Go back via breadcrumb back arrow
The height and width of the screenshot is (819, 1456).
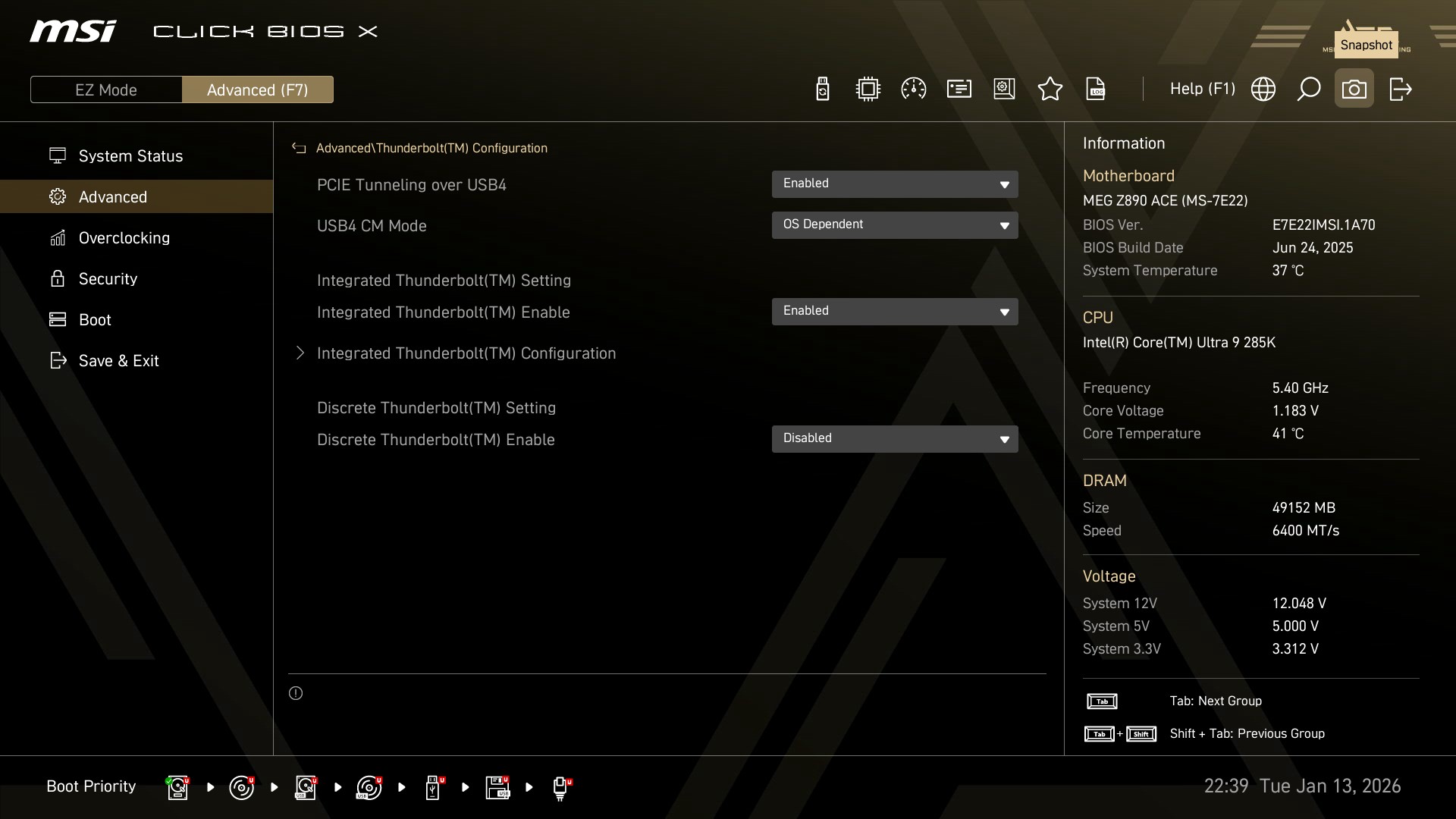pyautogui.click(x=299, y=149)
